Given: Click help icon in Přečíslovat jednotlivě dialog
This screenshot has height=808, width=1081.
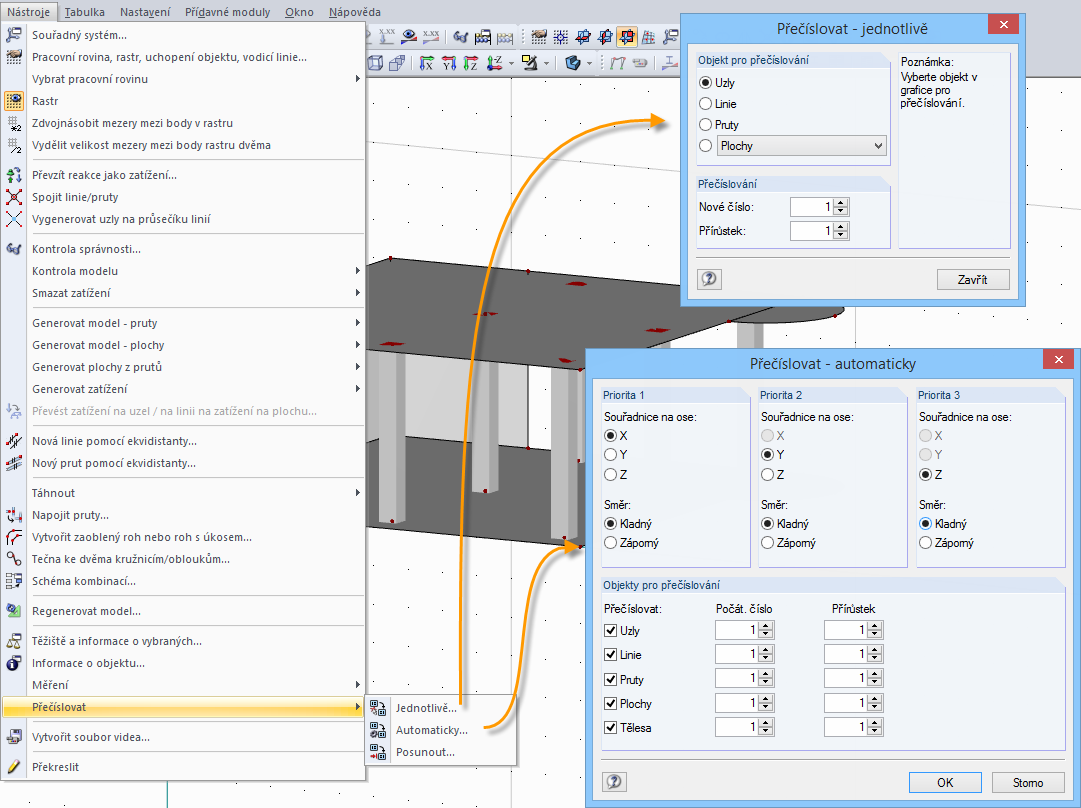Looking at the screenshot, I should pyautogui.click(x=709, y=279).
